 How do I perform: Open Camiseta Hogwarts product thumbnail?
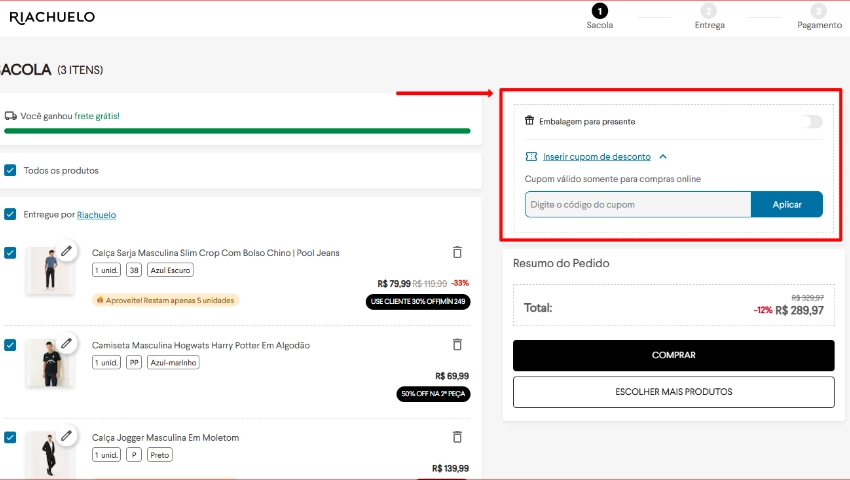tap(50, 362)
